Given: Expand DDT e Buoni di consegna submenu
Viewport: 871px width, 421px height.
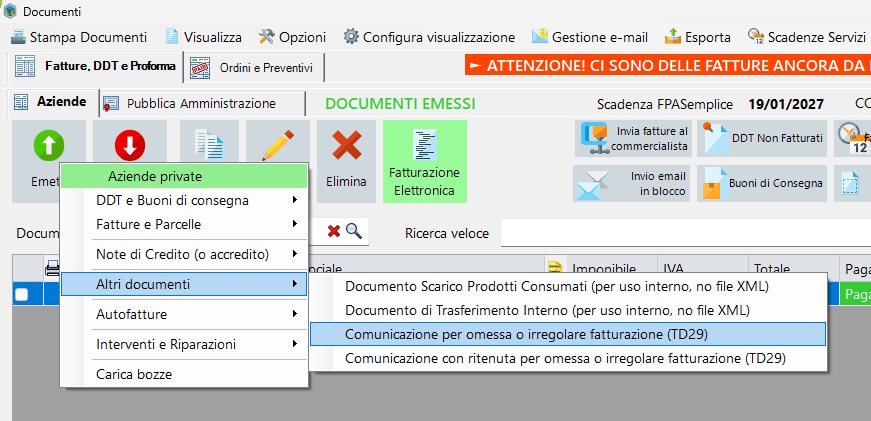Looking at the screenshot, I should (183, 200).
